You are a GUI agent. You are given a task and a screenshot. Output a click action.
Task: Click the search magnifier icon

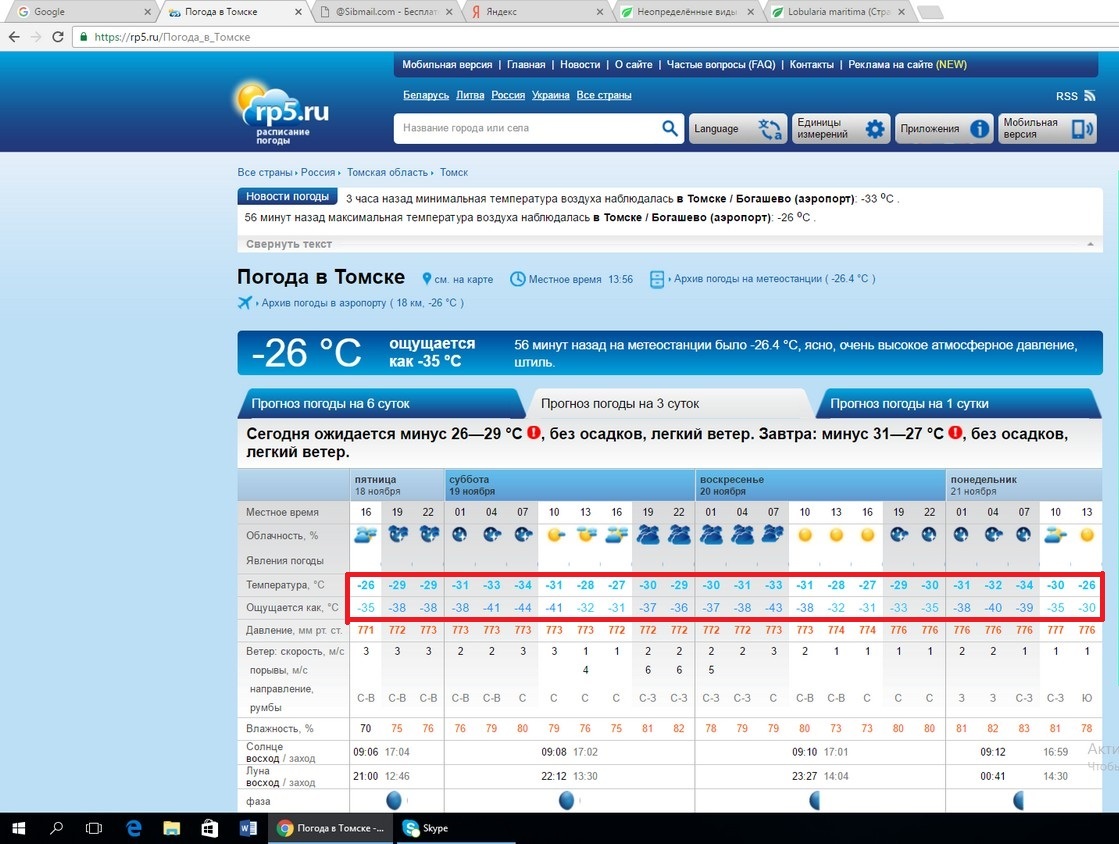pos(669,129)
